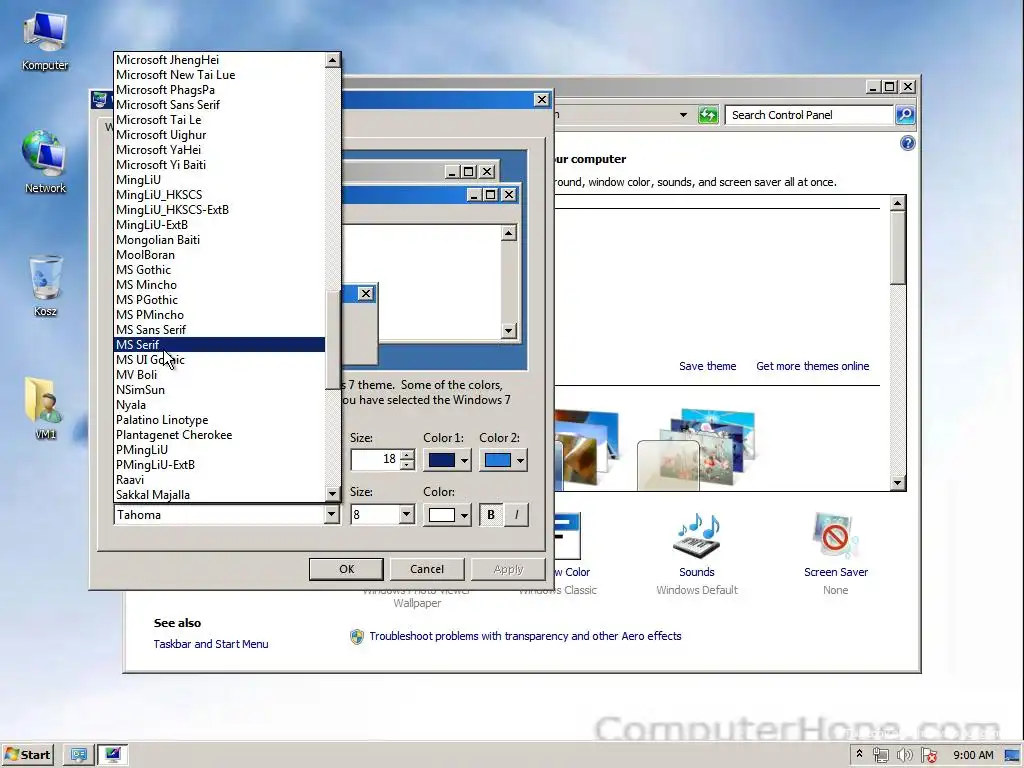Click font list scroll up arrow
1024x768 pixels.
point(332,60)
